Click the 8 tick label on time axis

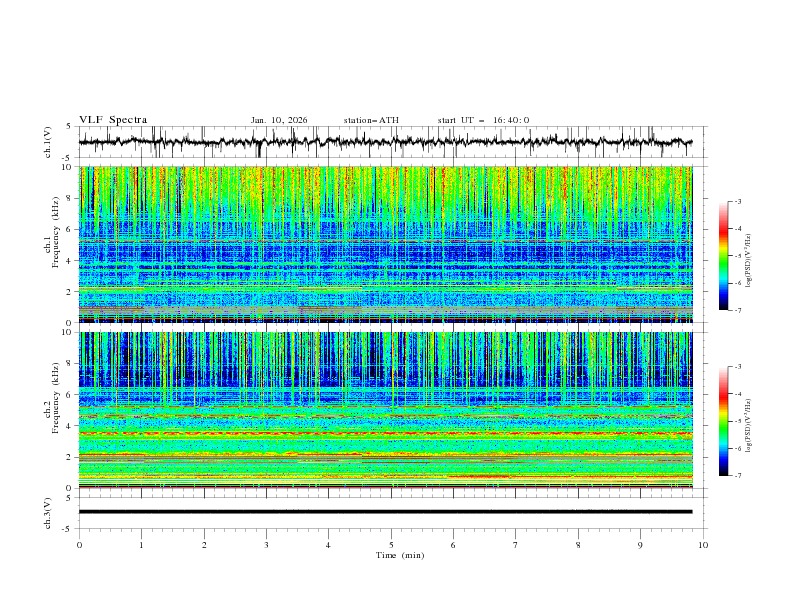coord(578,544)
